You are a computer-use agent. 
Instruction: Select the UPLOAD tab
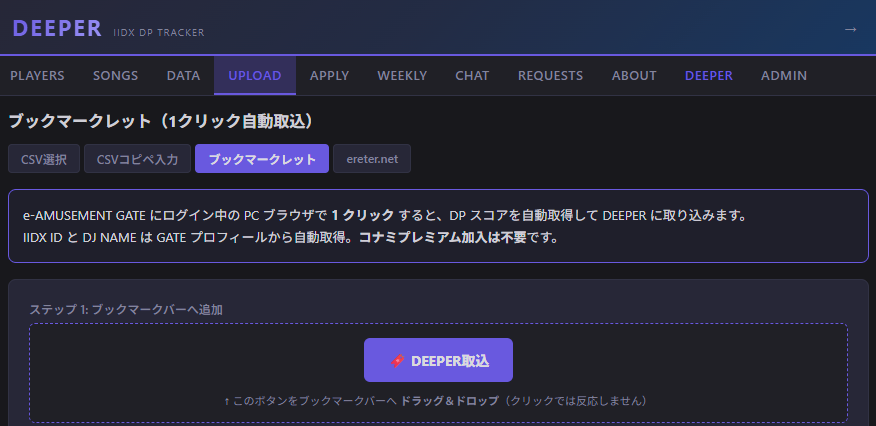click(x=255, y=75)
